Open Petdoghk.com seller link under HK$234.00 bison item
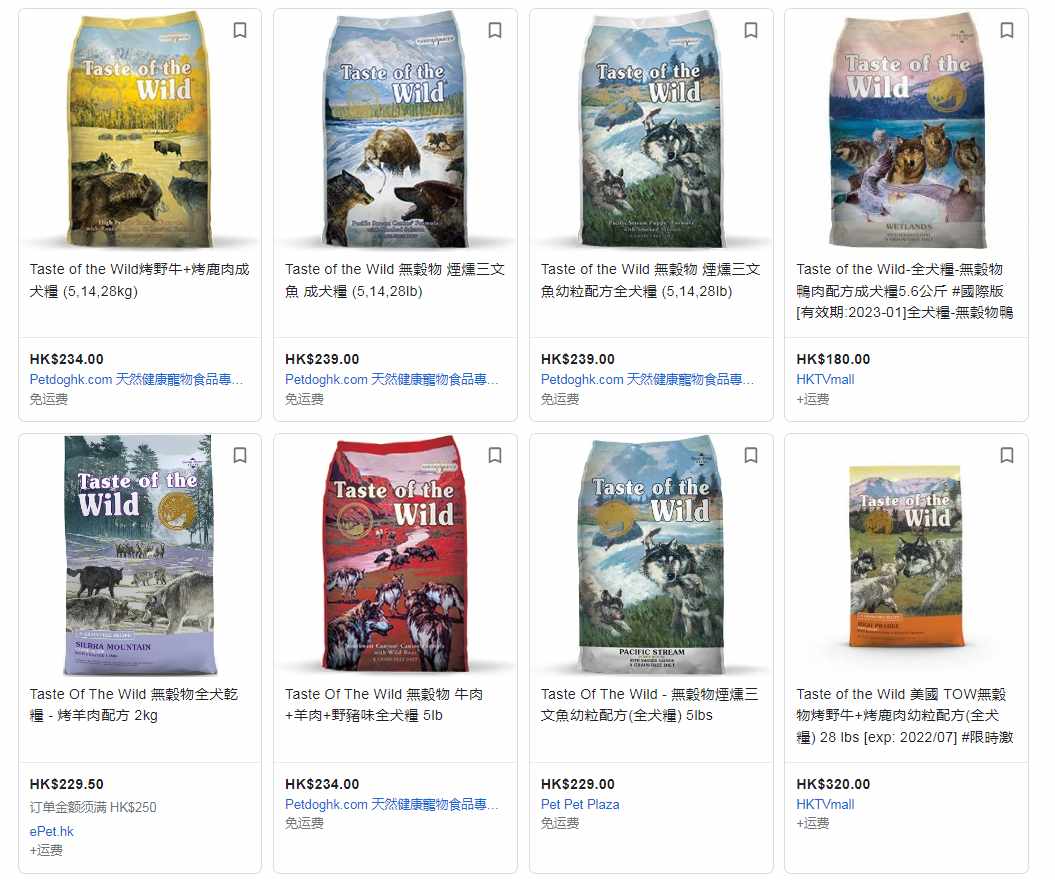 (137, 379)
